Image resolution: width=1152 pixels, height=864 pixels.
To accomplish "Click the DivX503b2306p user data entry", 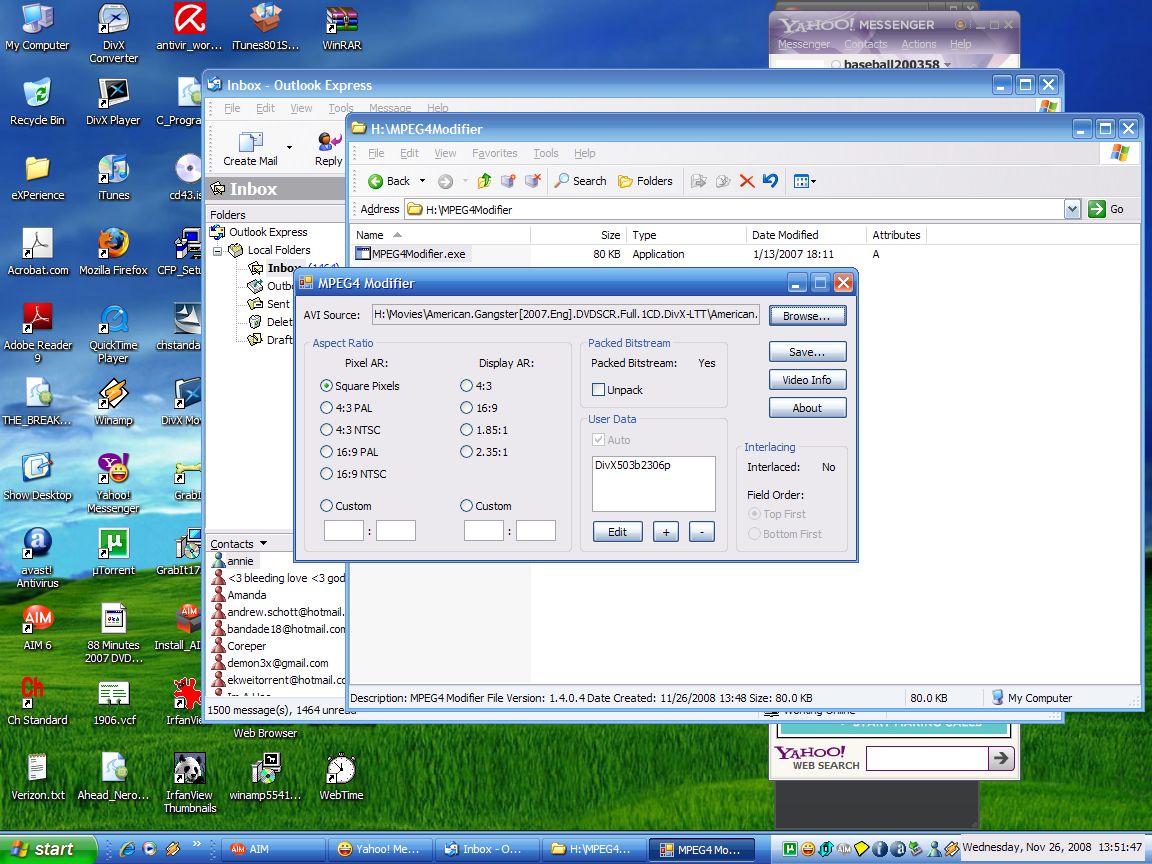I will coord(633,465).
